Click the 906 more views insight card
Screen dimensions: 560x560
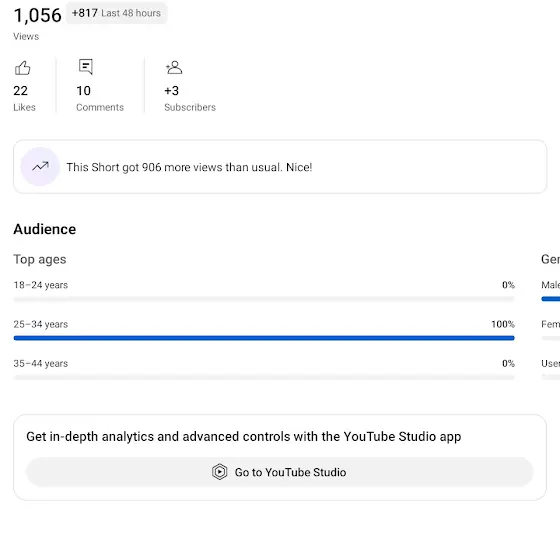coord(280,167)
